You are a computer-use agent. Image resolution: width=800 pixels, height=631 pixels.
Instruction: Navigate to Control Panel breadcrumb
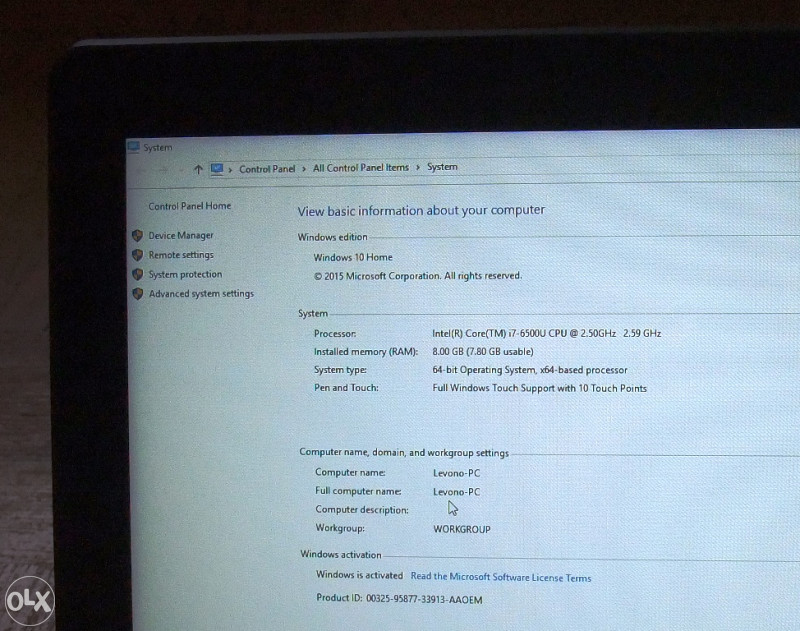click(267, 169)
